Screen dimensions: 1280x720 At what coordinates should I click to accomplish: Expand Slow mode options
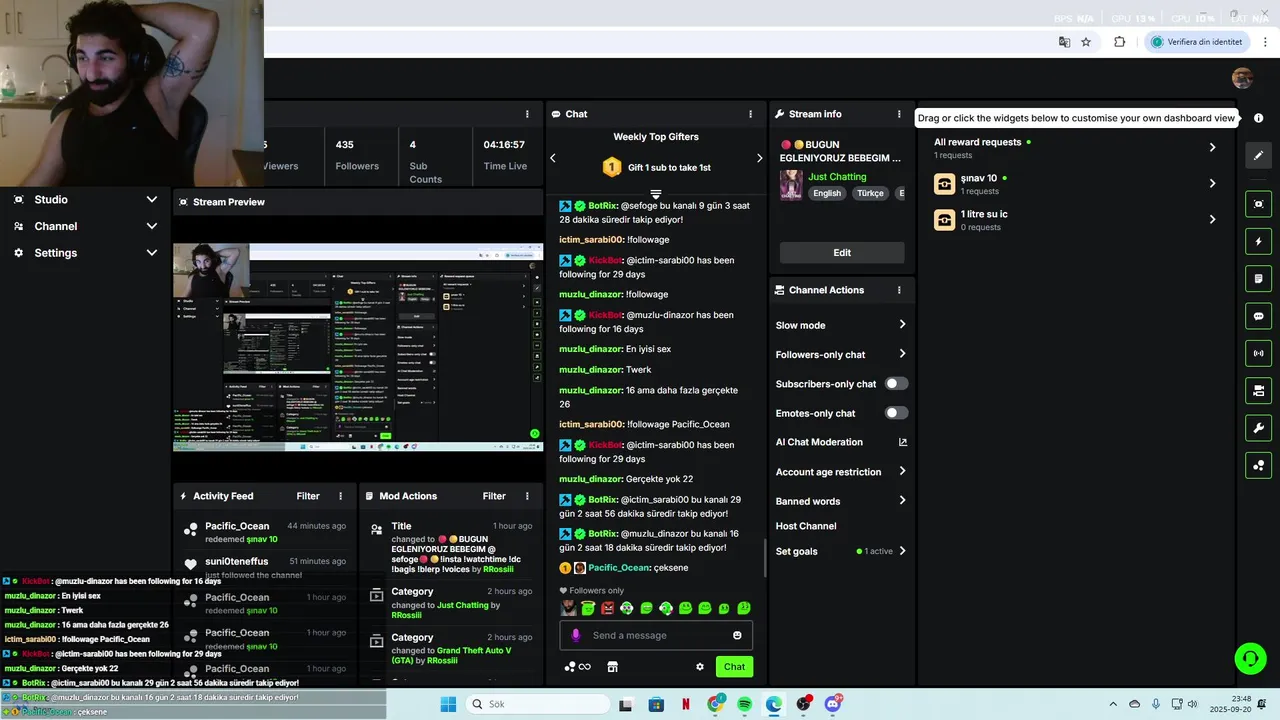click(902, 325)
